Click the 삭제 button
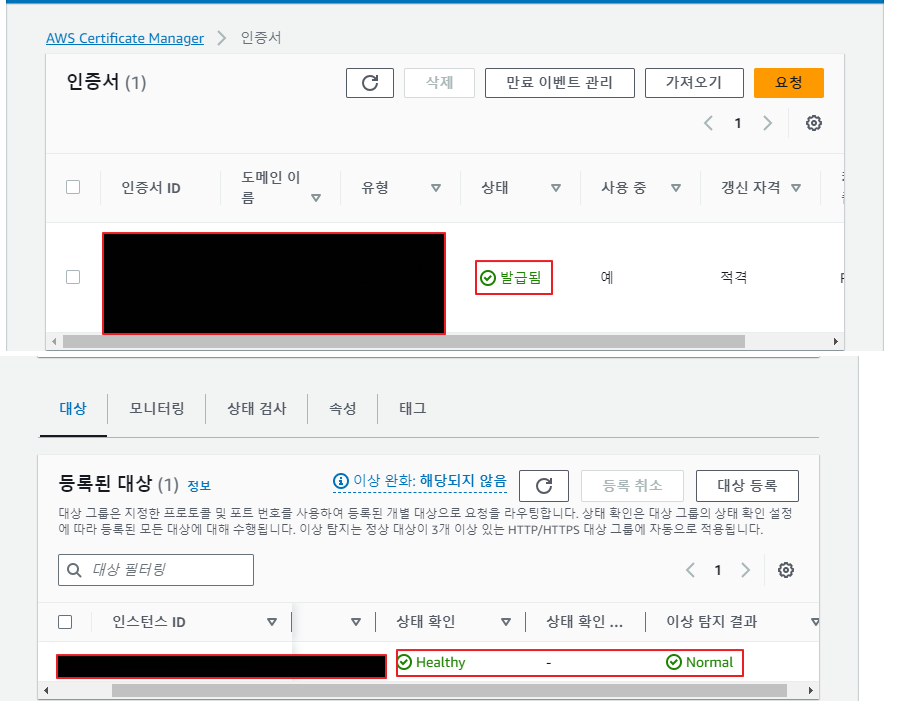903x712 pixels. click(x=439, y=83)
